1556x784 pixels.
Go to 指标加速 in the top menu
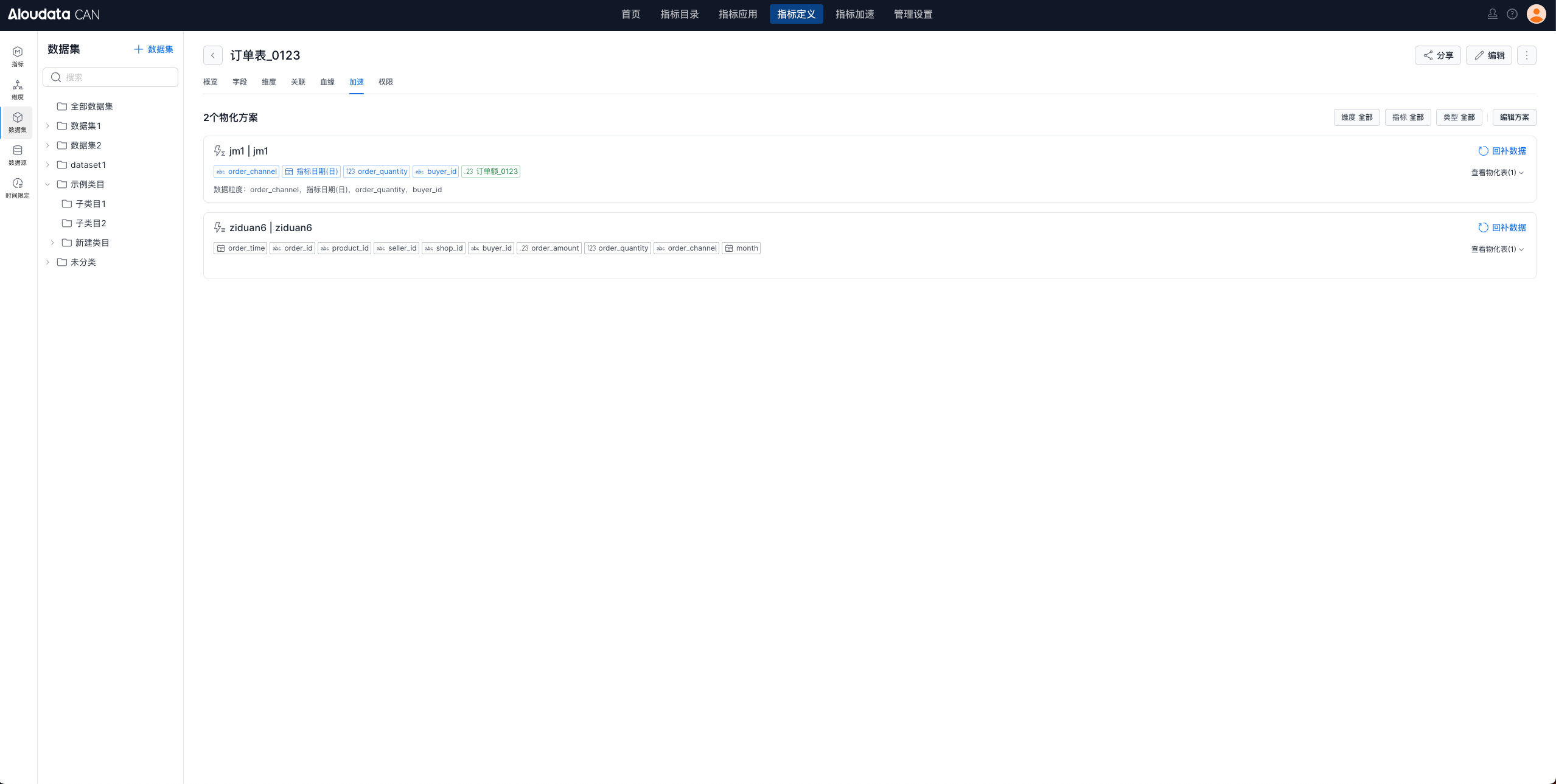pos(854,14)
